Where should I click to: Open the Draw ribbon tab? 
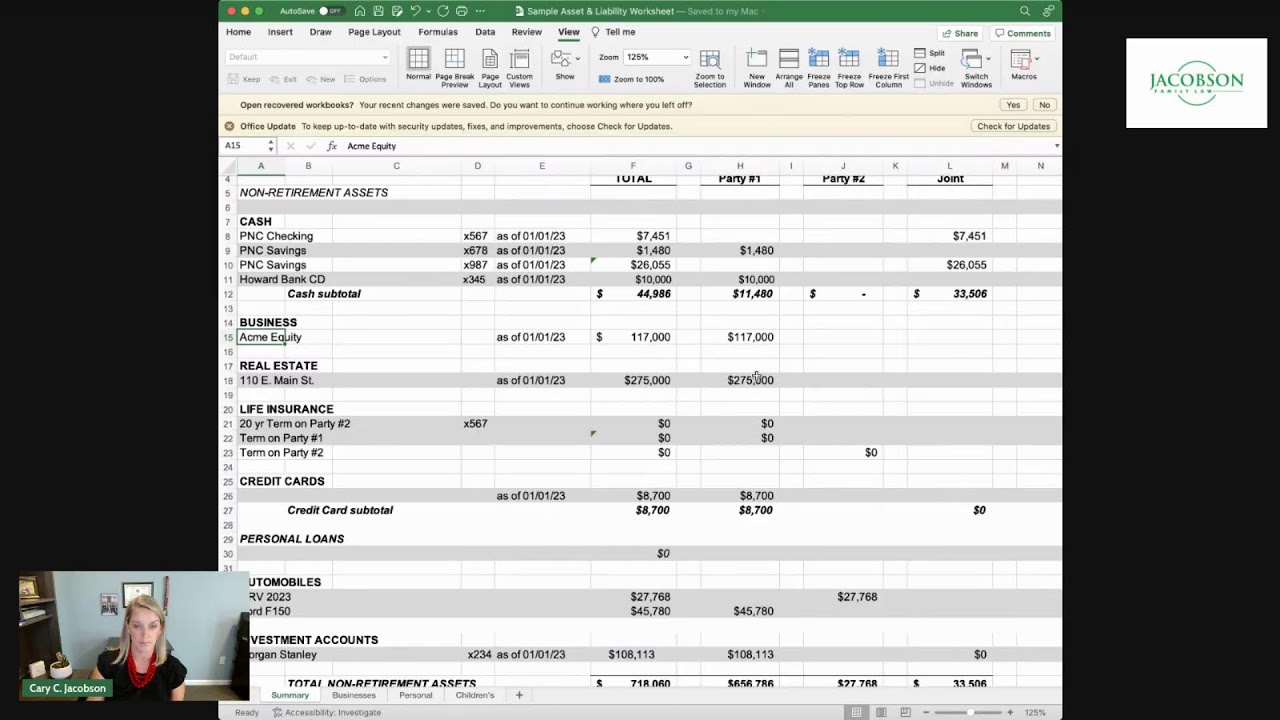[x=320, y=32]
